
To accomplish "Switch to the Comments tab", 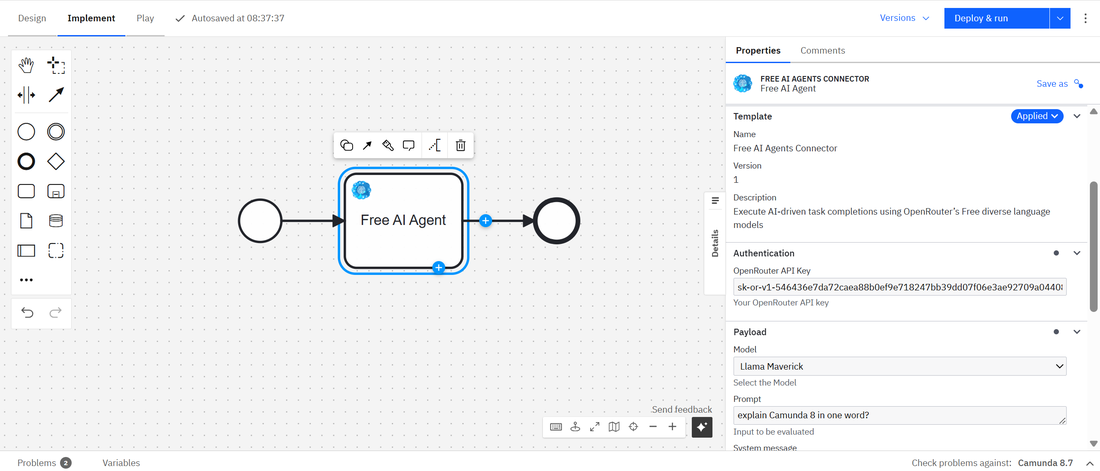I will tap(822, 51).
